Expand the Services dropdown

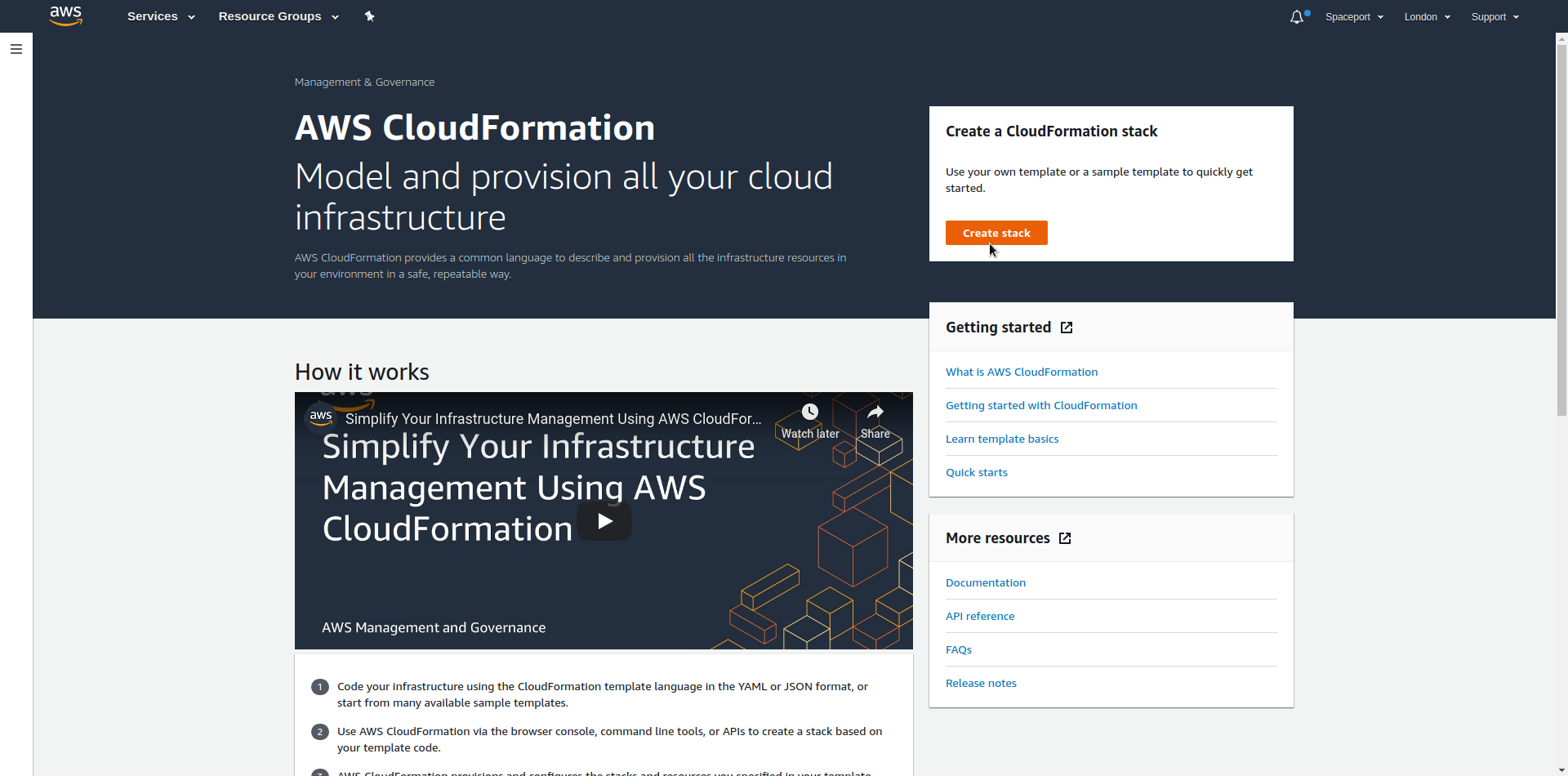pyautogui.click(x=161, y=16)
